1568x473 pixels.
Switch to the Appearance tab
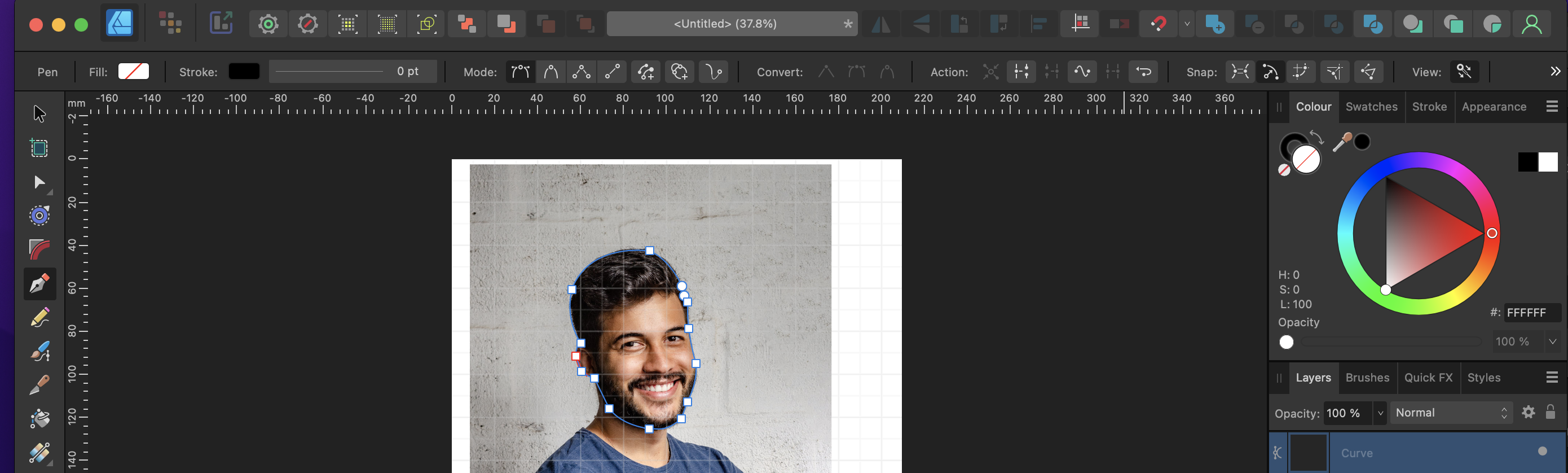click(x=1494, y=107)
